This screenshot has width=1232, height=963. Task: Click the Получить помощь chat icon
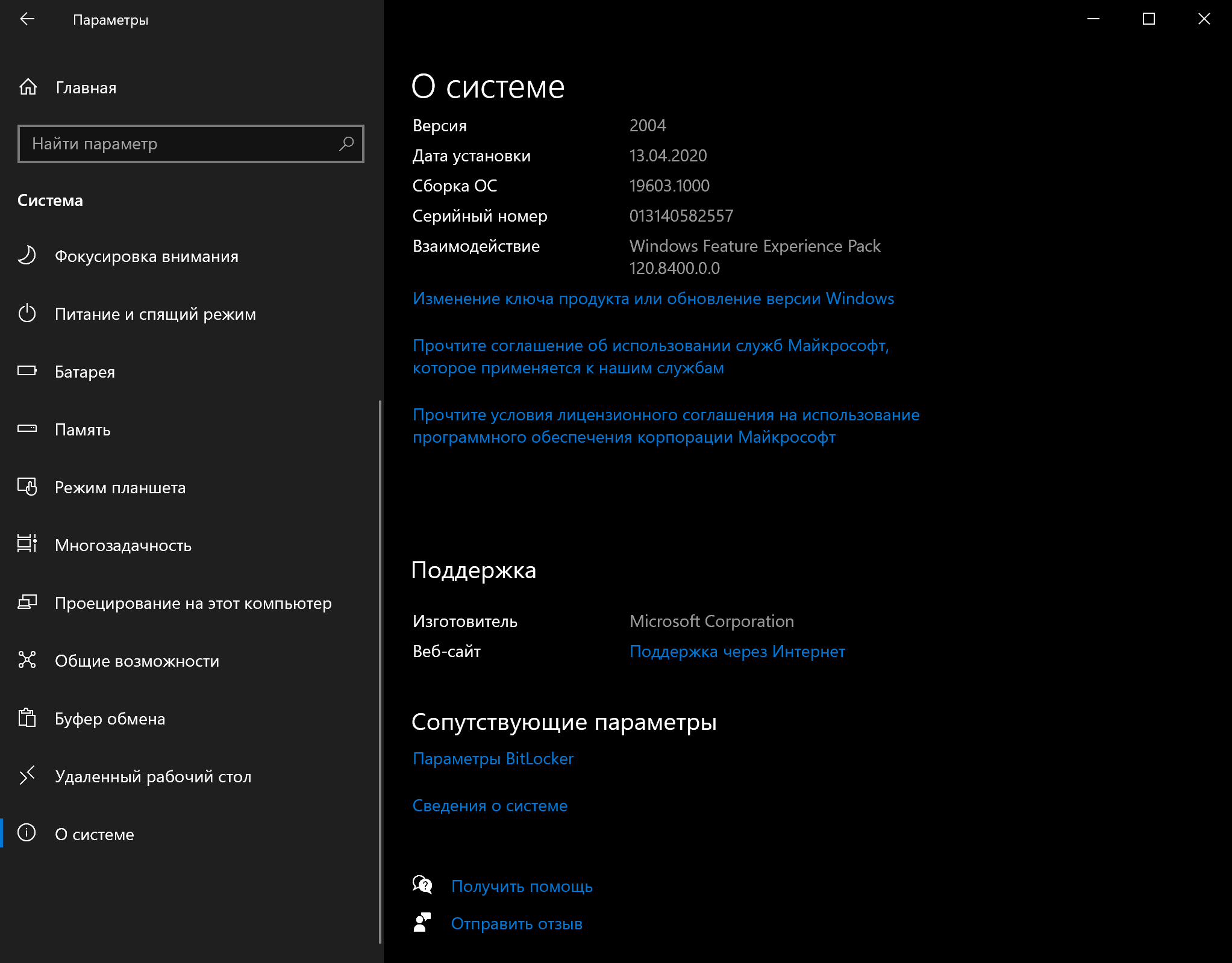tap(422, 885)
